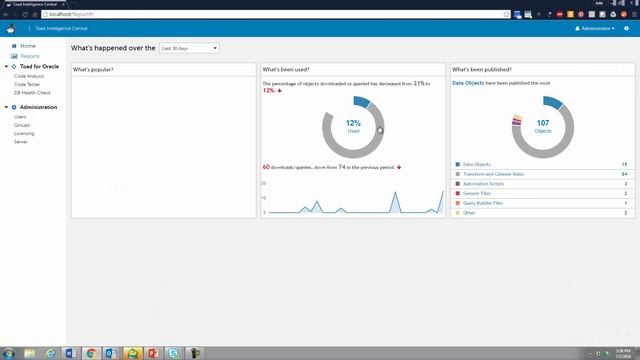
Task: Click the blue Data Objects legend swatch
Action: (x=458, y=164)
